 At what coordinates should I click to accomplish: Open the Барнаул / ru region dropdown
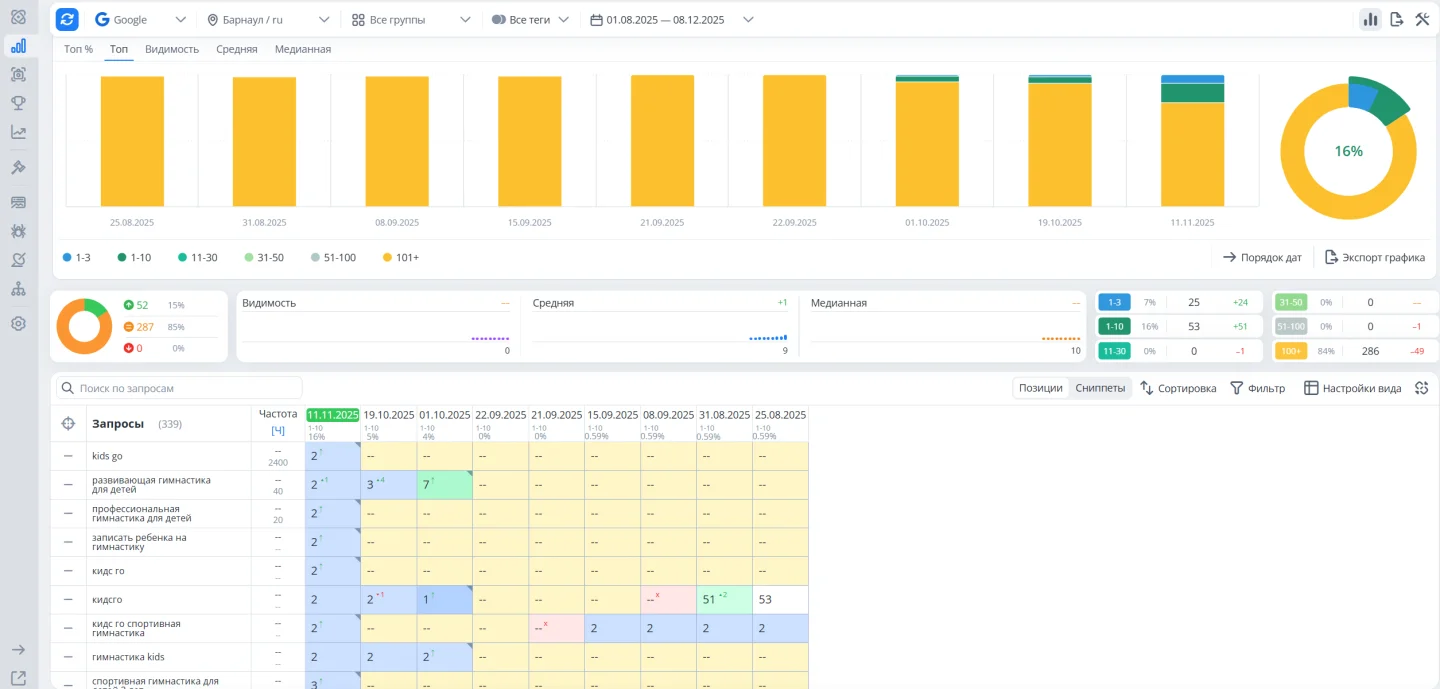click(268, 20)
